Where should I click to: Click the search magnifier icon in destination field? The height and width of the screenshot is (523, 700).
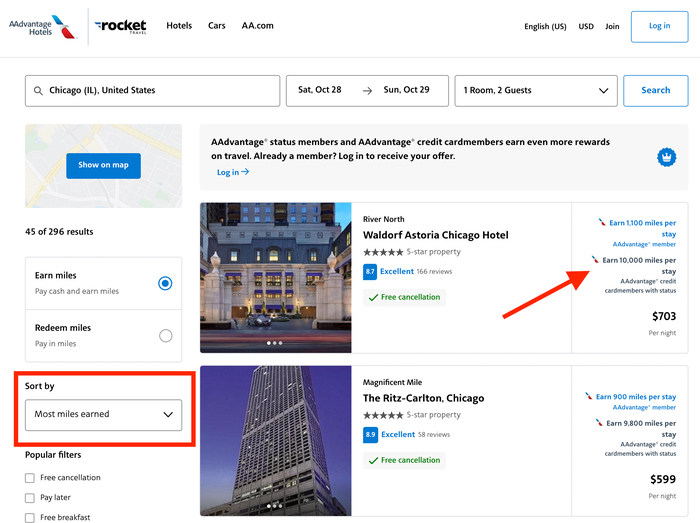[38, 91]
